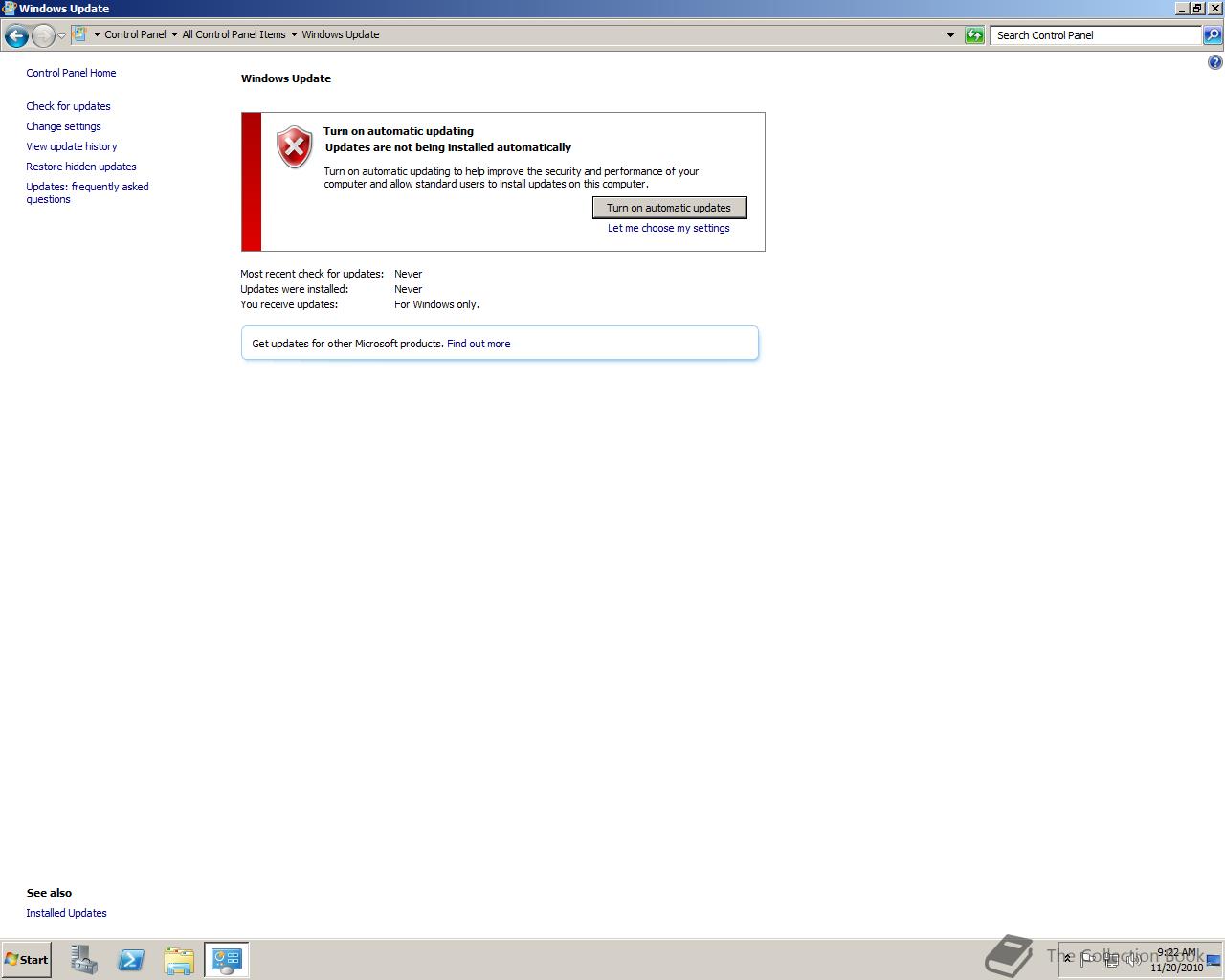
Task: Select 'For Windows only.' text
Action: (x=436, y=304)
